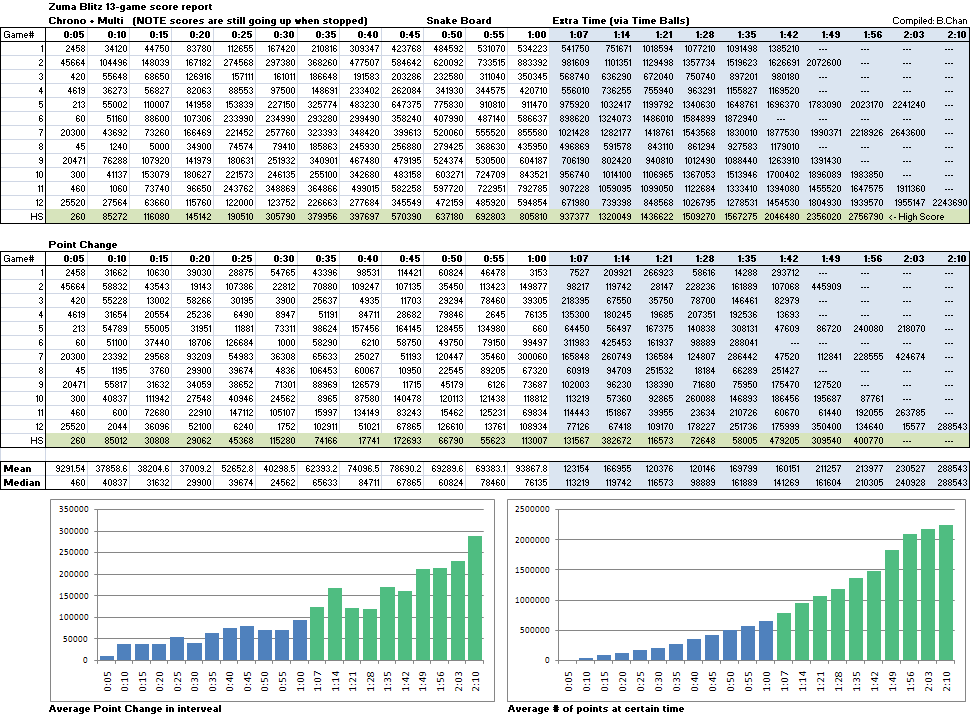Select the 250000 y-axis label
Image resolution: width=970 pixels, height=719 pixels.
click(74, 553)
